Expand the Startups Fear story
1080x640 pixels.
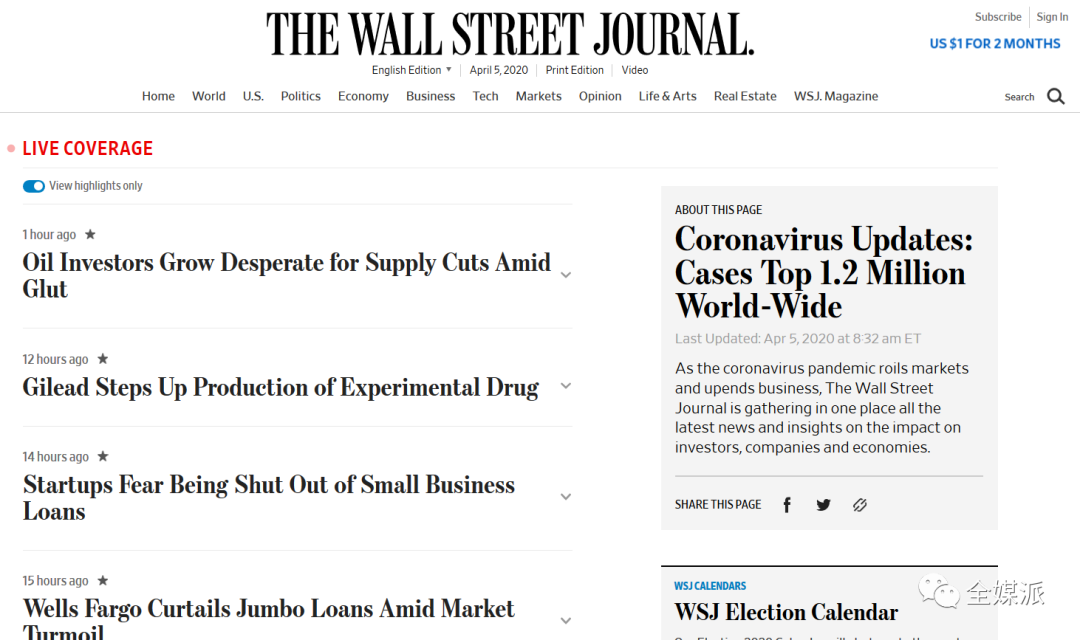tap(565, 497)
